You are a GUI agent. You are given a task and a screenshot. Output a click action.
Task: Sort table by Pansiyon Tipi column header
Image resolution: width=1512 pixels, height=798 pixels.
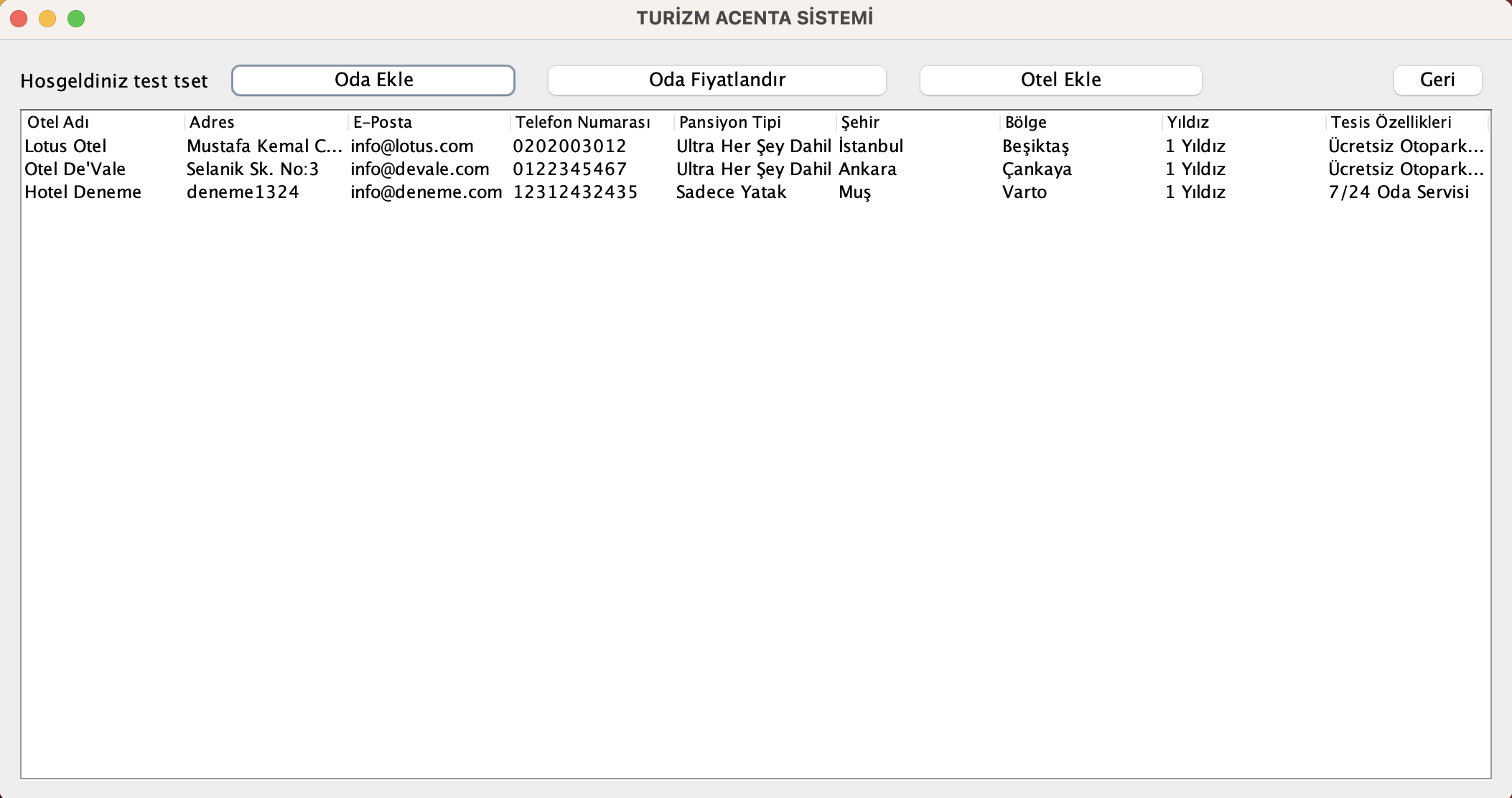pos(729,122)
